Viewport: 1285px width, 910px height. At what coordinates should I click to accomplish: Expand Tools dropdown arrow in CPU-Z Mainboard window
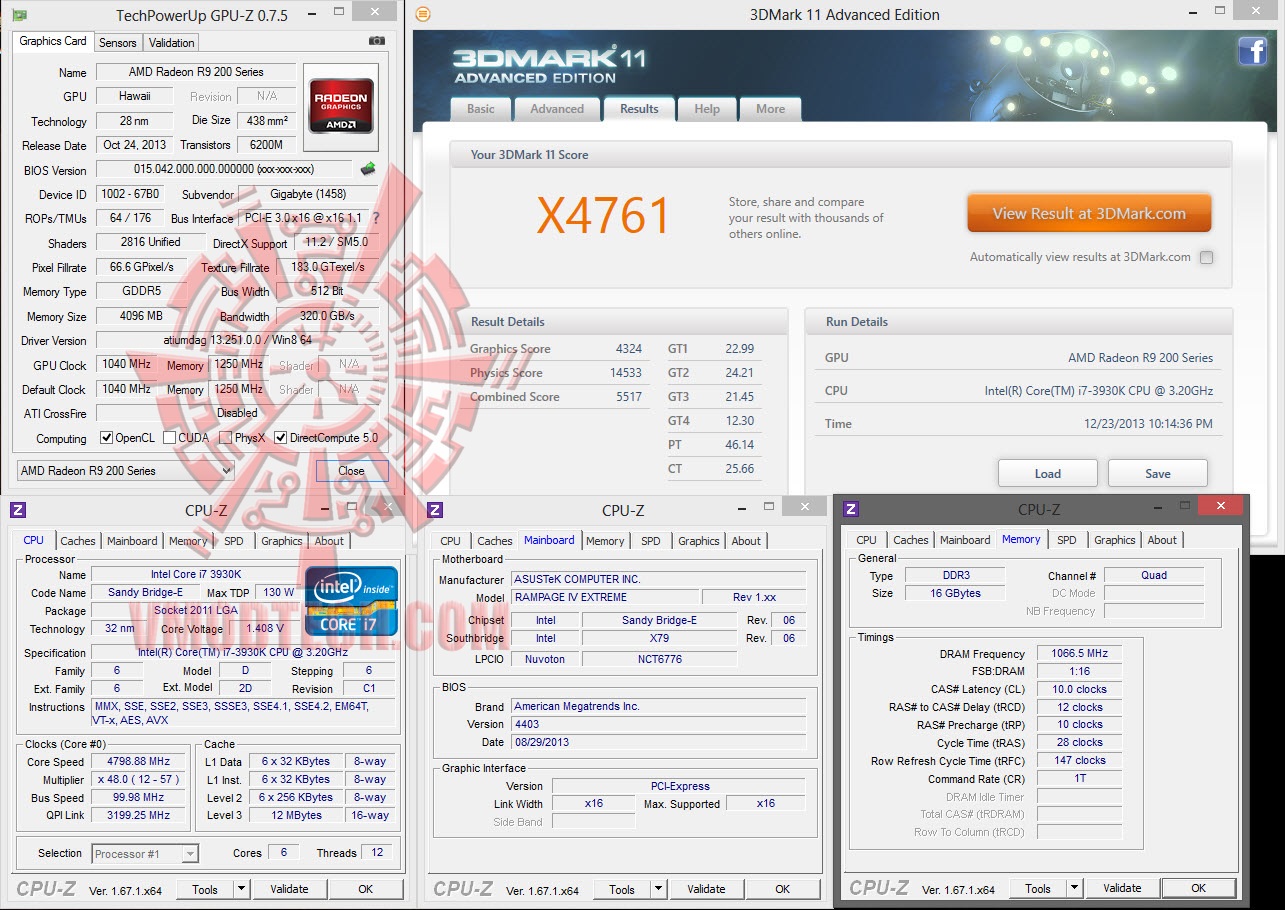click(x=658, y=889)
